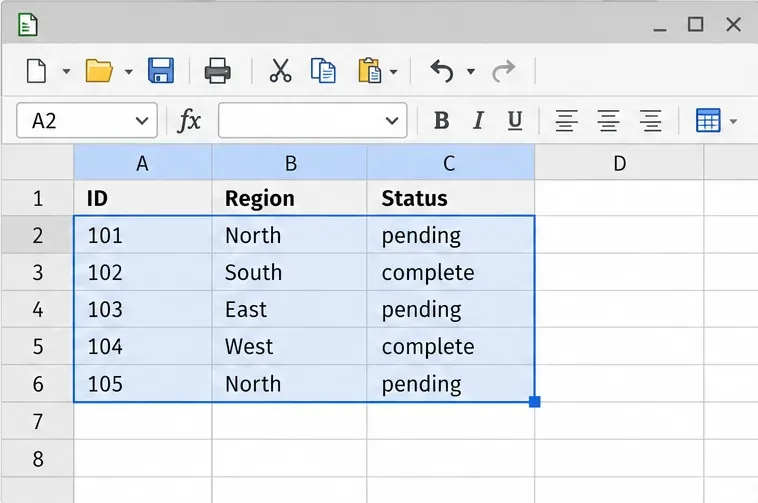Click the Name Box showing A2
758x503 pixels.
(87, 120)
